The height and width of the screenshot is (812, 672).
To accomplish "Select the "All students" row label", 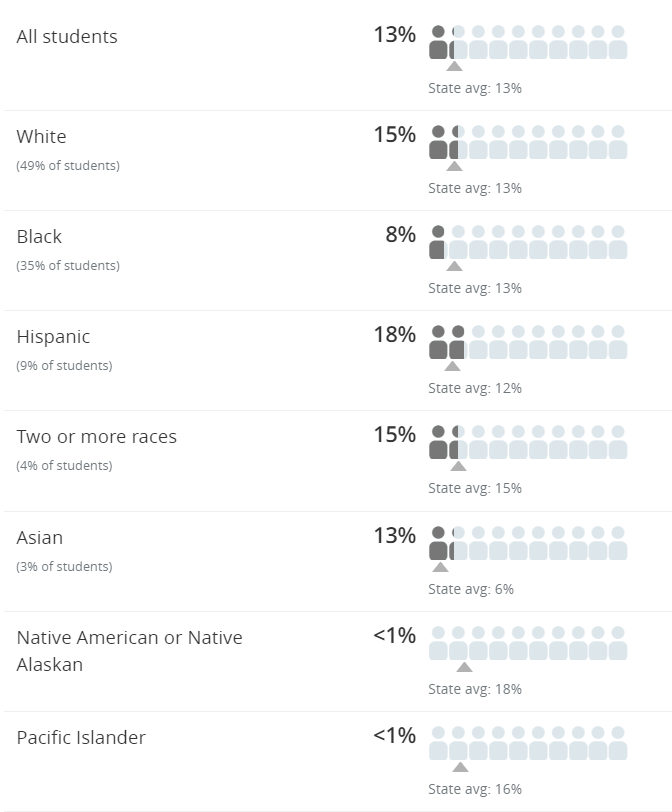I will click(67, 37).
